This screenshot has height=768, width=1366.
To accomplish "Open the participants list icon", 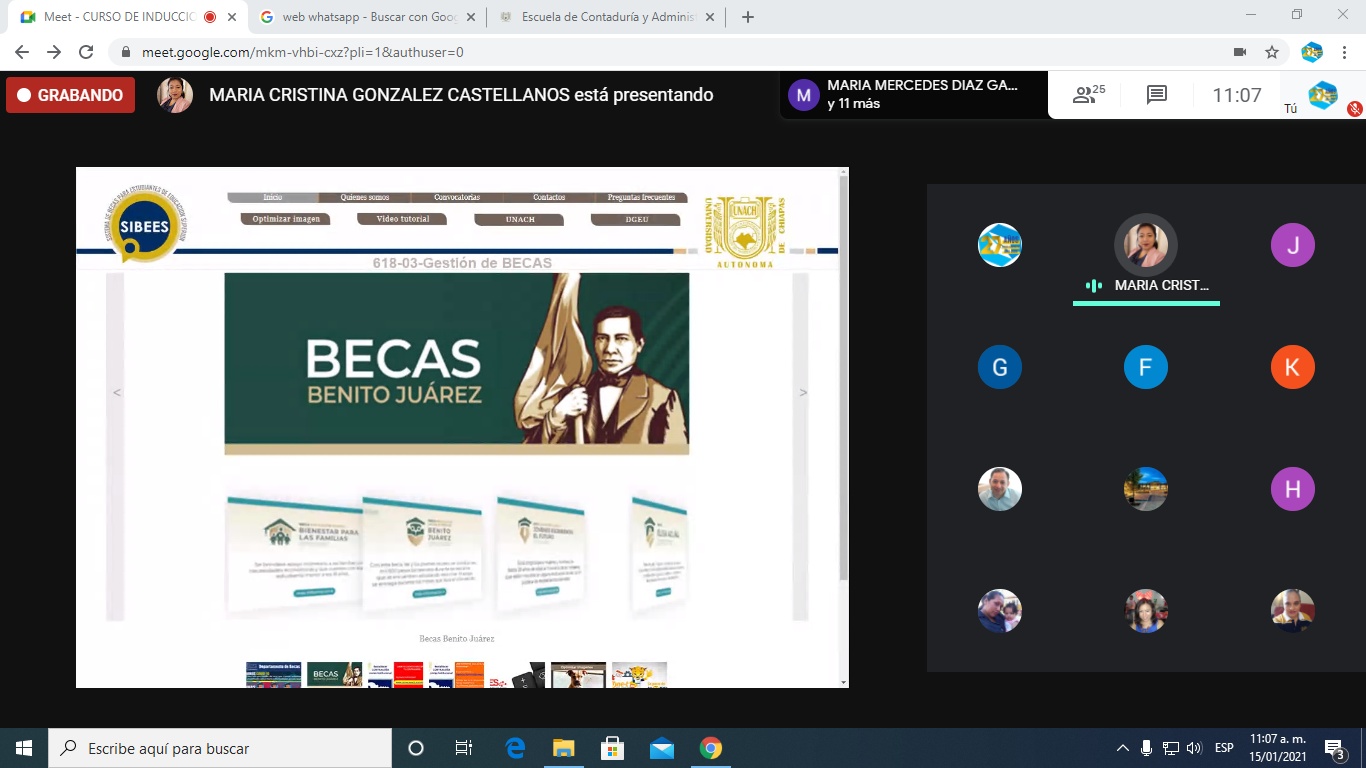I will pyautogui.click(x=1088, y=95).
